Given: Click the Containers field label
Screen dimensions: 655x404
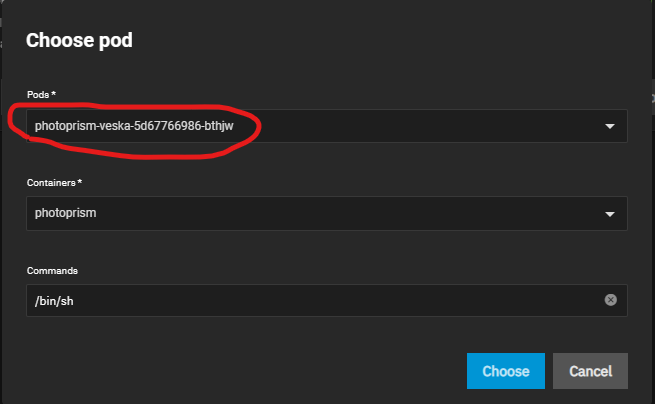Looking at the screenshot, I should click(51, 183).
